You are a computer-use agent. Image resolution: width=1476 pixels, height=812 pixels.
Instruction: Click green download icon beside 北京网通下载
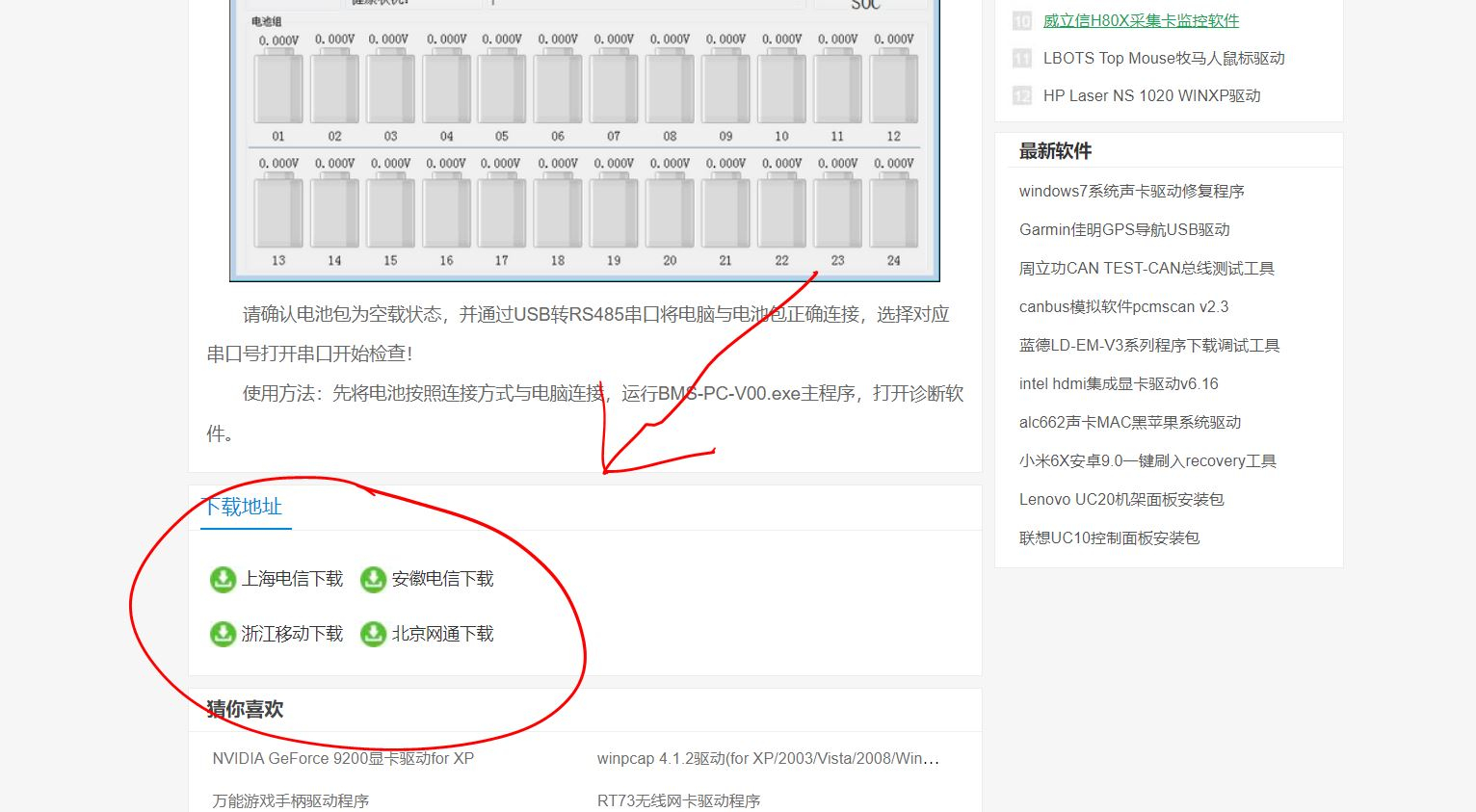[373, 634]
